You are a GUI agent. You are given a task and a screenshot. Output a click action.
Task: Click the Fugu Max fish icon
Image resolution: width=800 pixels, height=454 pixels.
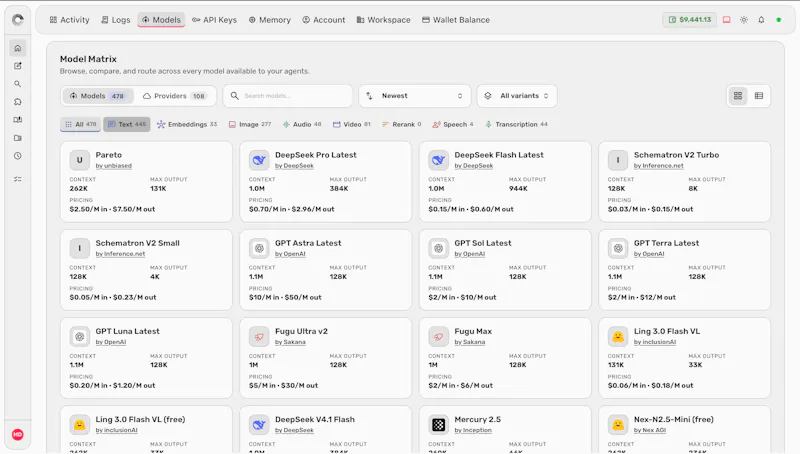point(438,337)
